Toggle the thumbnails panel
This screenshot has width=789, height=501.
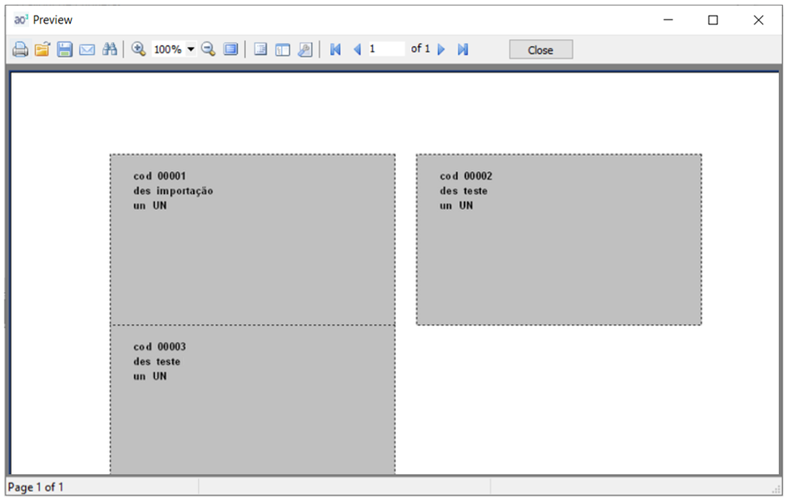click(282, 49)
